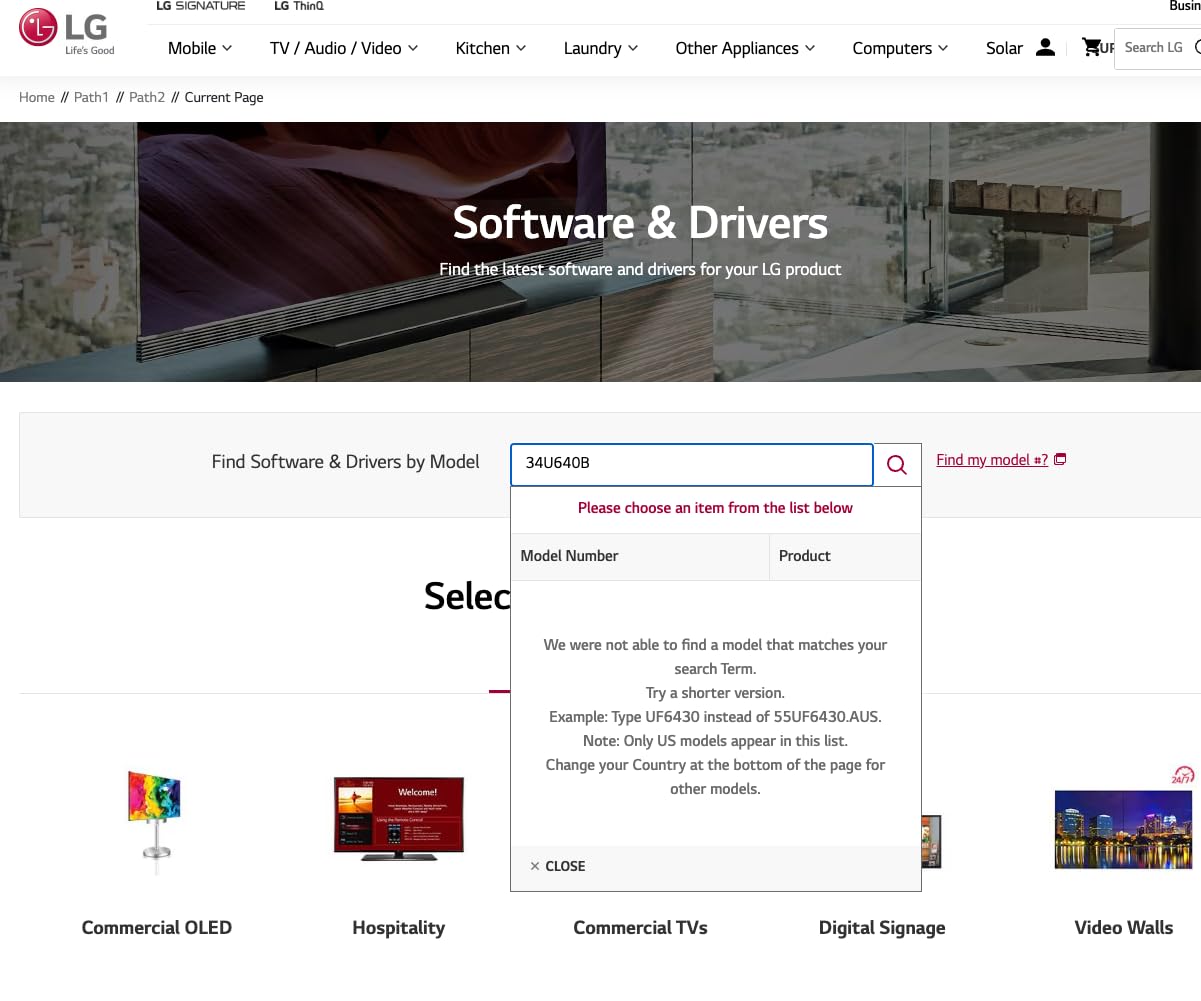Click the Model Number column header
Viewport: 1201px width, 1001px height.
tap(640, 556)
